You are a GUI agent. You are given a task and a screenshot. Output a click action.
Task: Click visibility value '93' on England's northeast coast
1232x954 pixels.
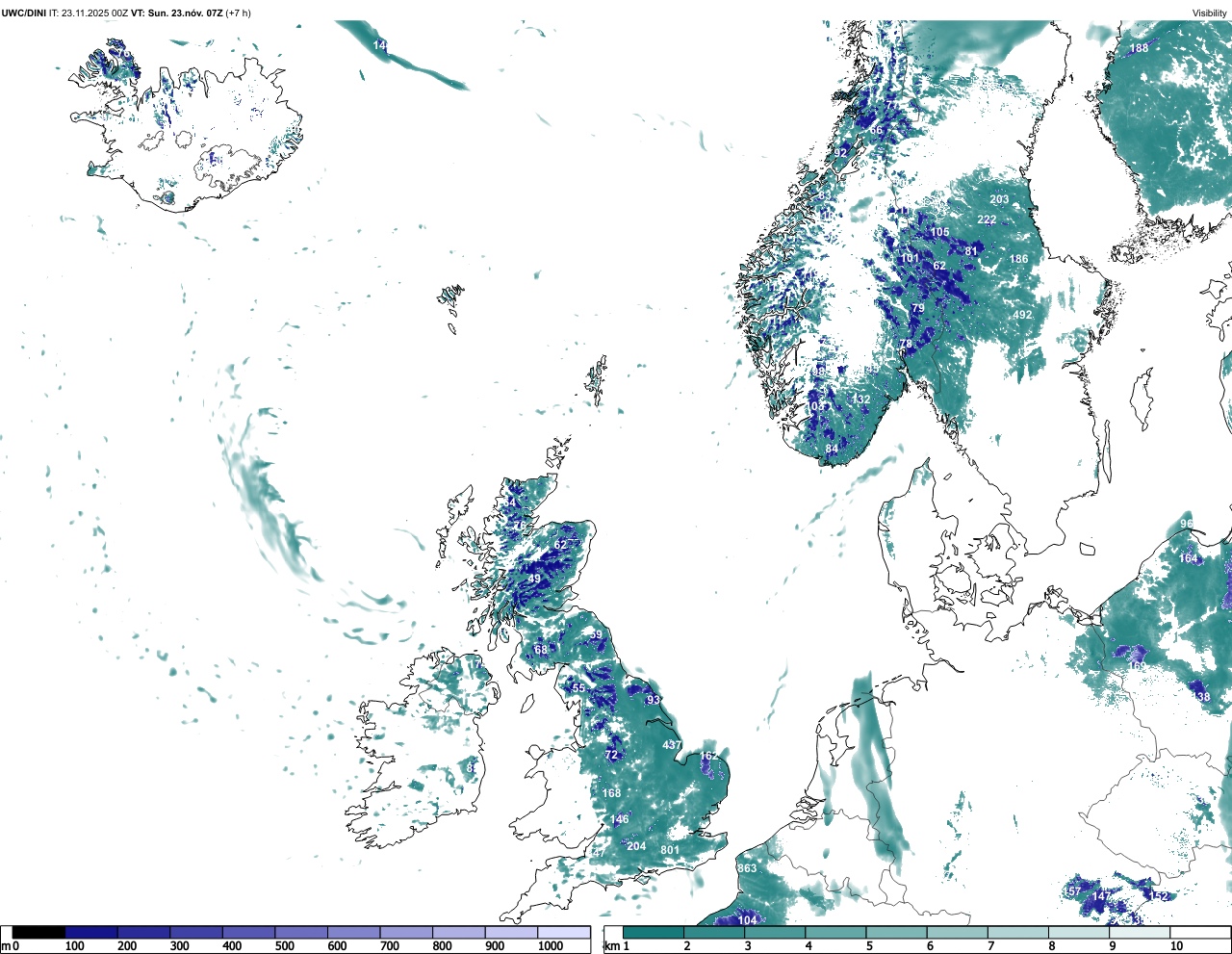coord(654,700)
